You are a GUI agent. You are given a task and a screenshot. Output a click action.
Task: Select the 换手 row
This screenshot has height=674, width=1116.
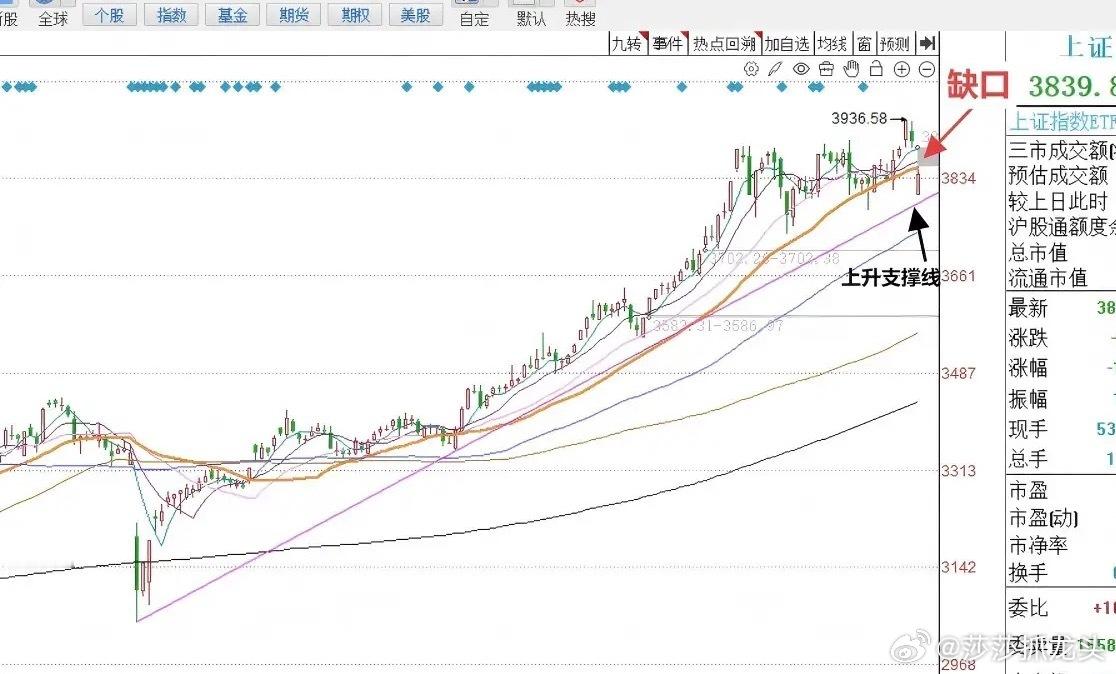click(1062, 573)
